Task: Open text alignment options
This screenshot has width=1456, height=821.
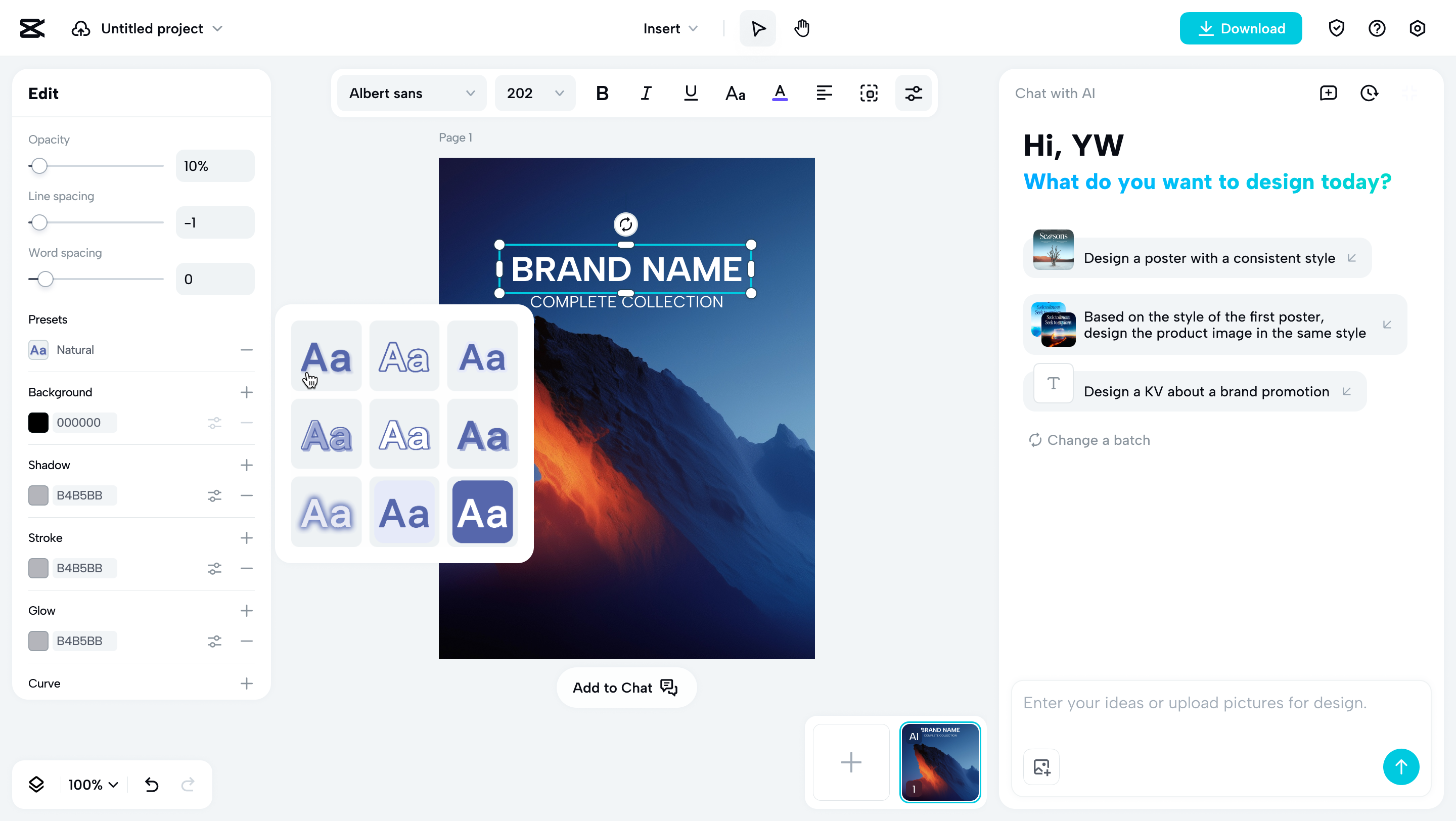Action: pos(824,93)
